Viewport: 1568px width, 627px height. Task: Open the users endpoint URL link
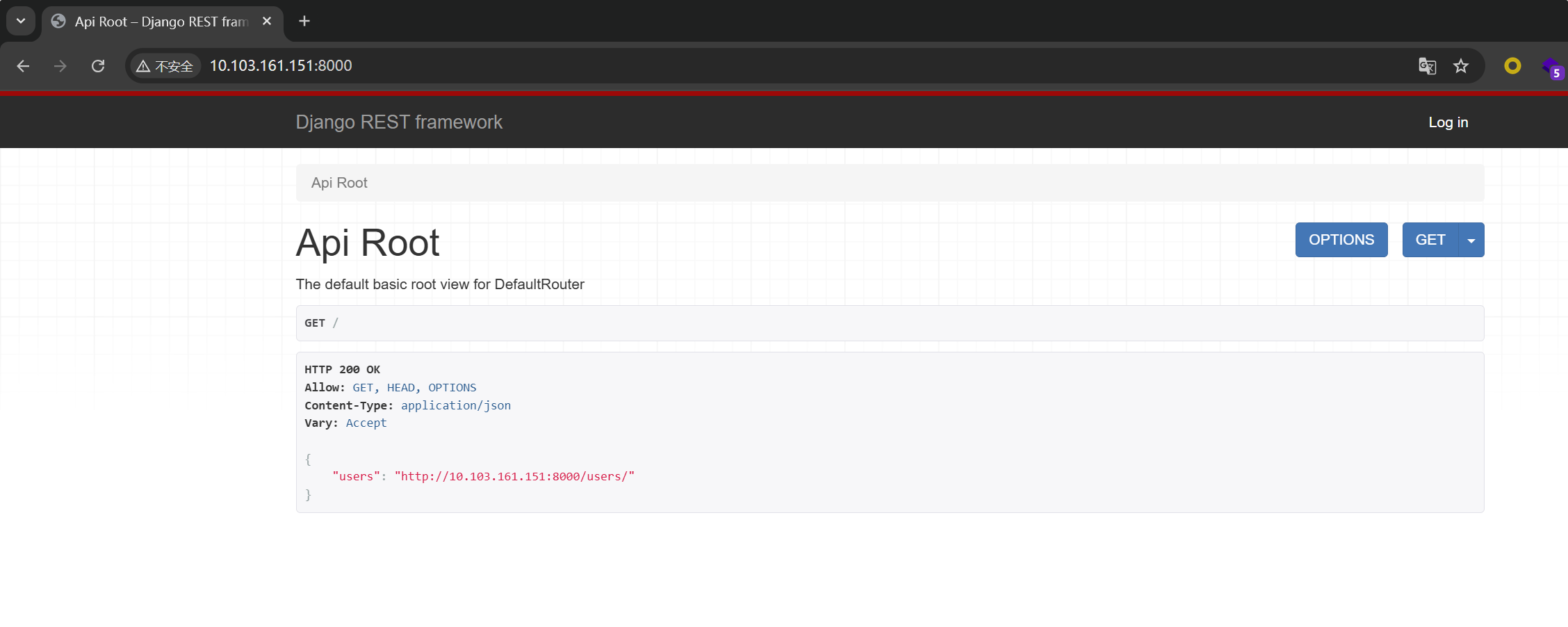pyautogui.click(x=514, y=476)
